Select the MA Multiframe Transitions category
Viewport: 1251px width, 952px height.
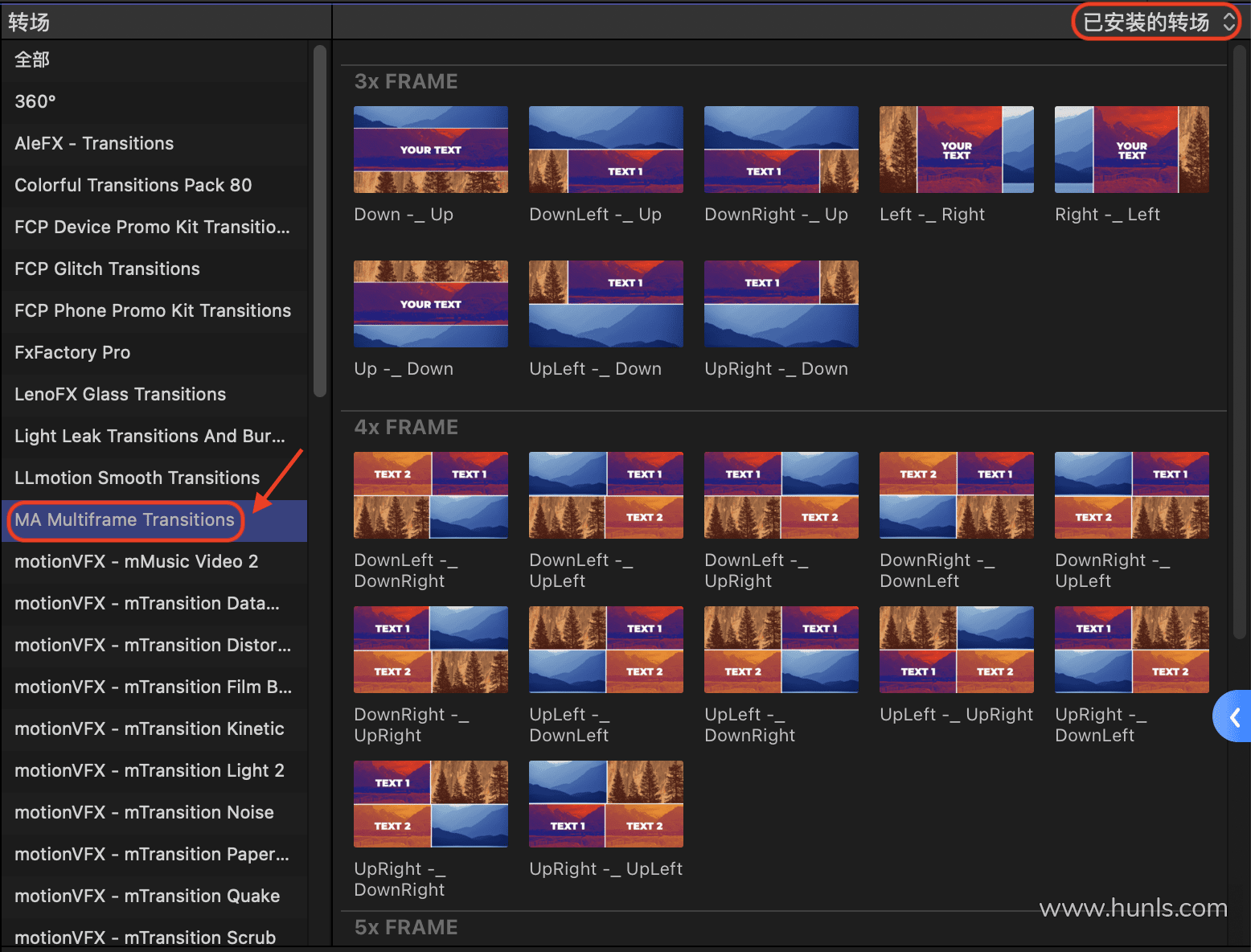point(125,520)
